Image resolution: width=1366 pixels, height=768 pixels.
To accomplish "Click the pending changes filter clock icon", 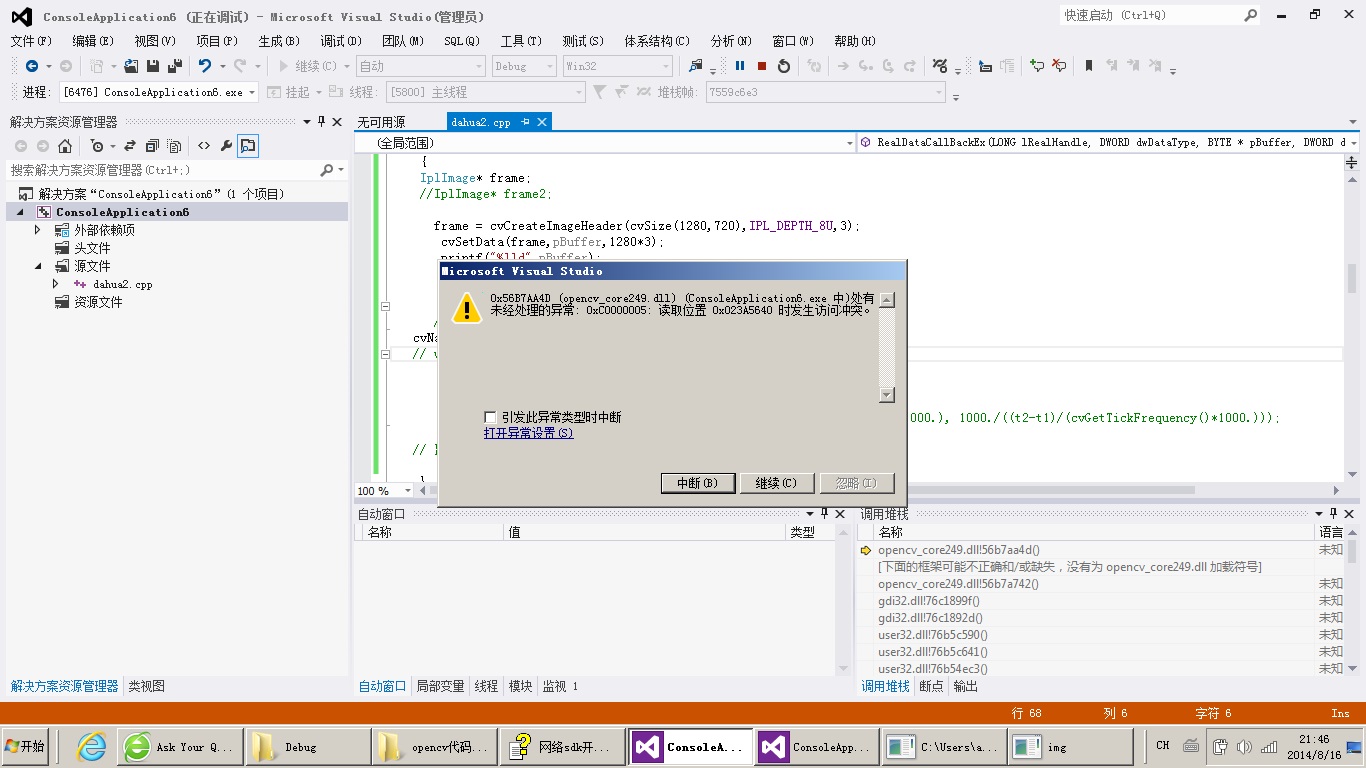I will [x=97, y=146].
